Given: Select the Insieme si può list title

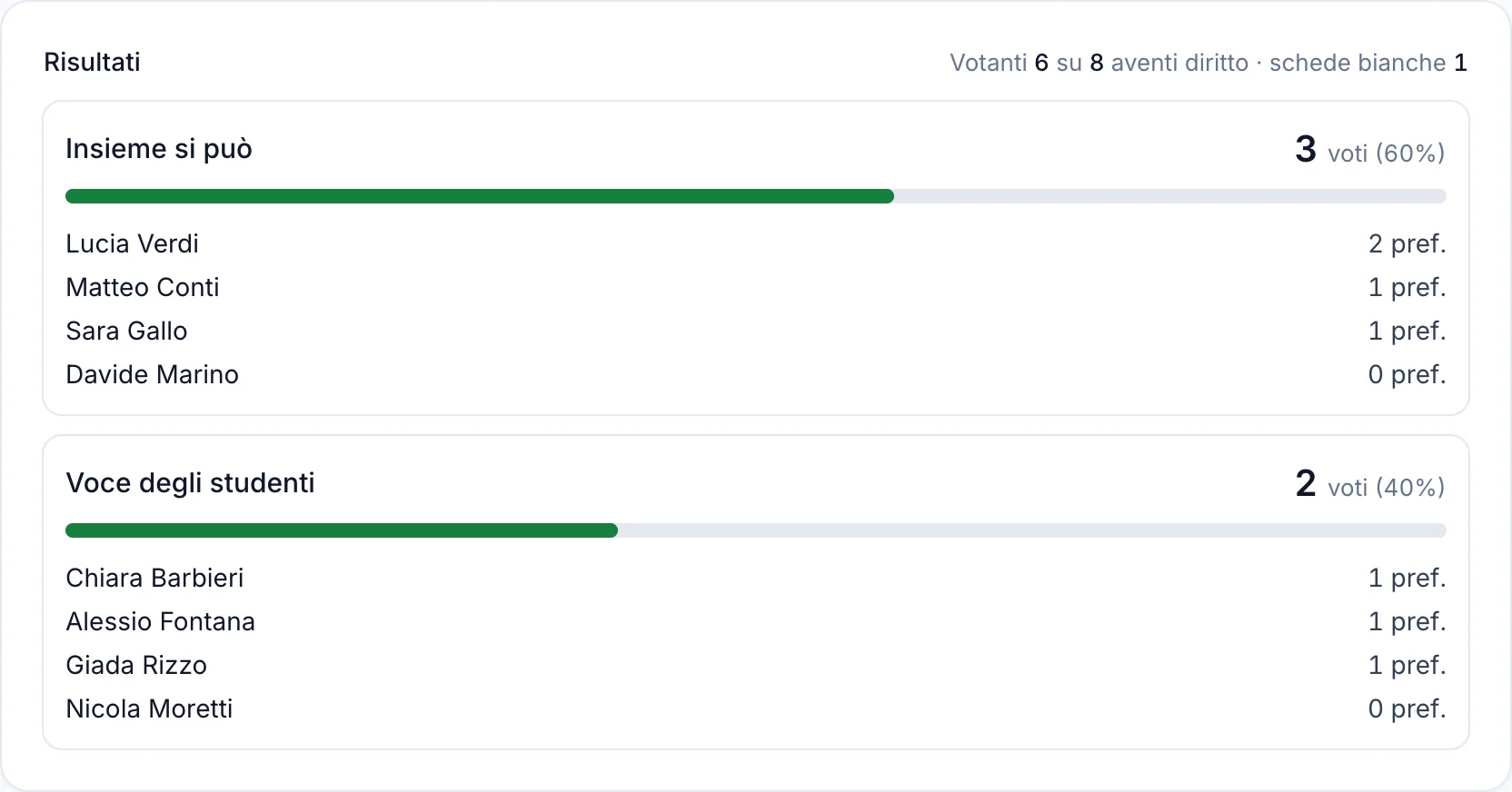Looking at the screenshot, I should [x=159, y=149].
